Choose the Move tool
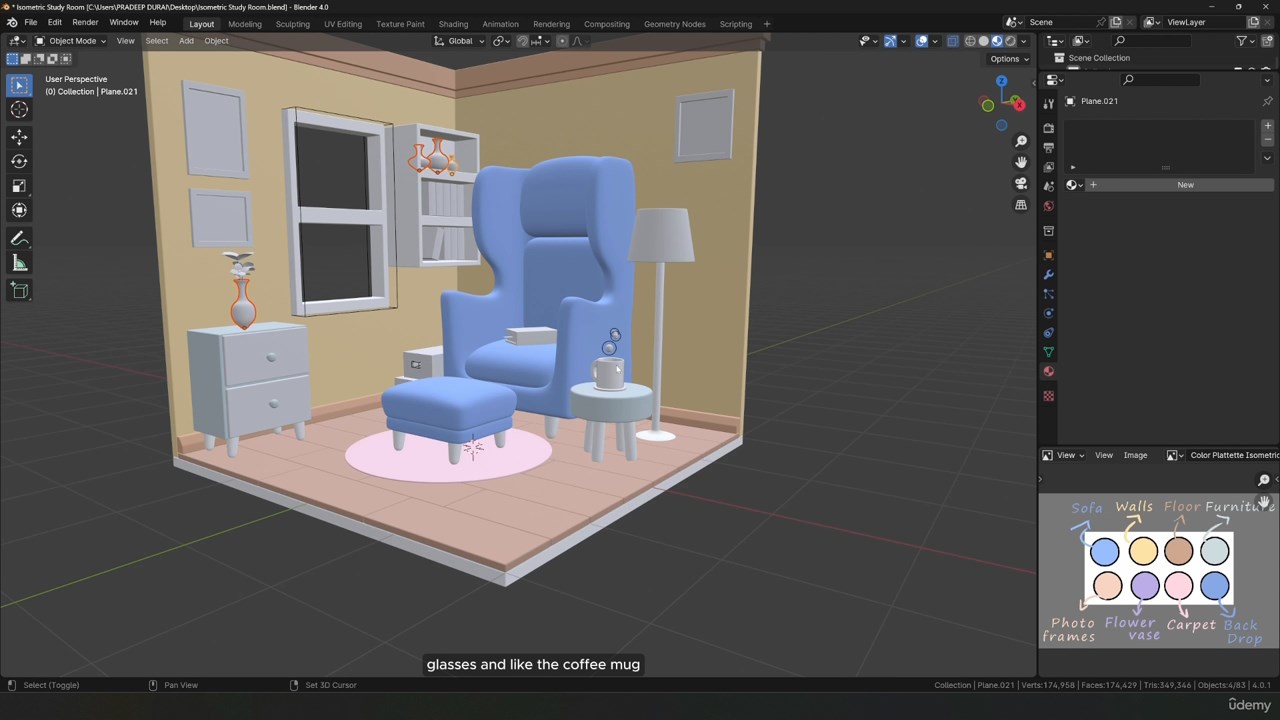 pyautogui.click(x=19, y=137)
